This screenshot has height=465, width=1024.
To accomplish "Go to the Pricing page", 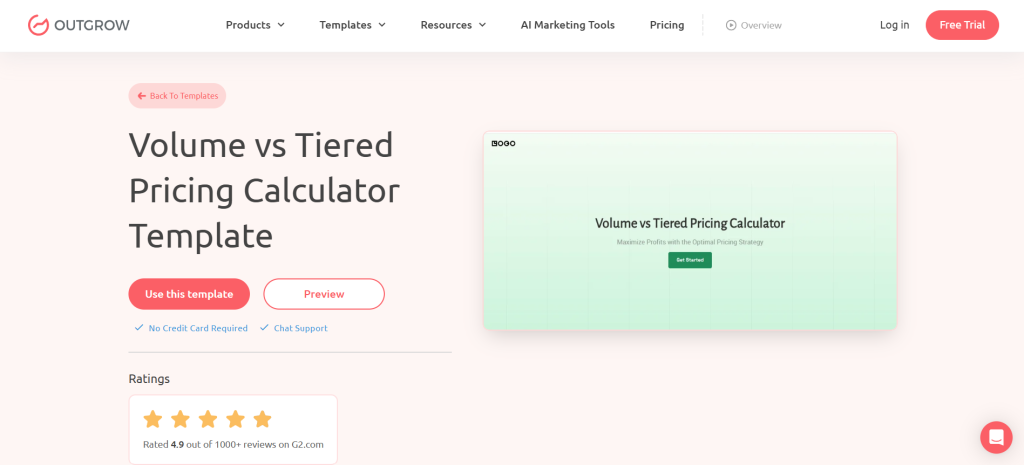I will [x=667, y=25].
